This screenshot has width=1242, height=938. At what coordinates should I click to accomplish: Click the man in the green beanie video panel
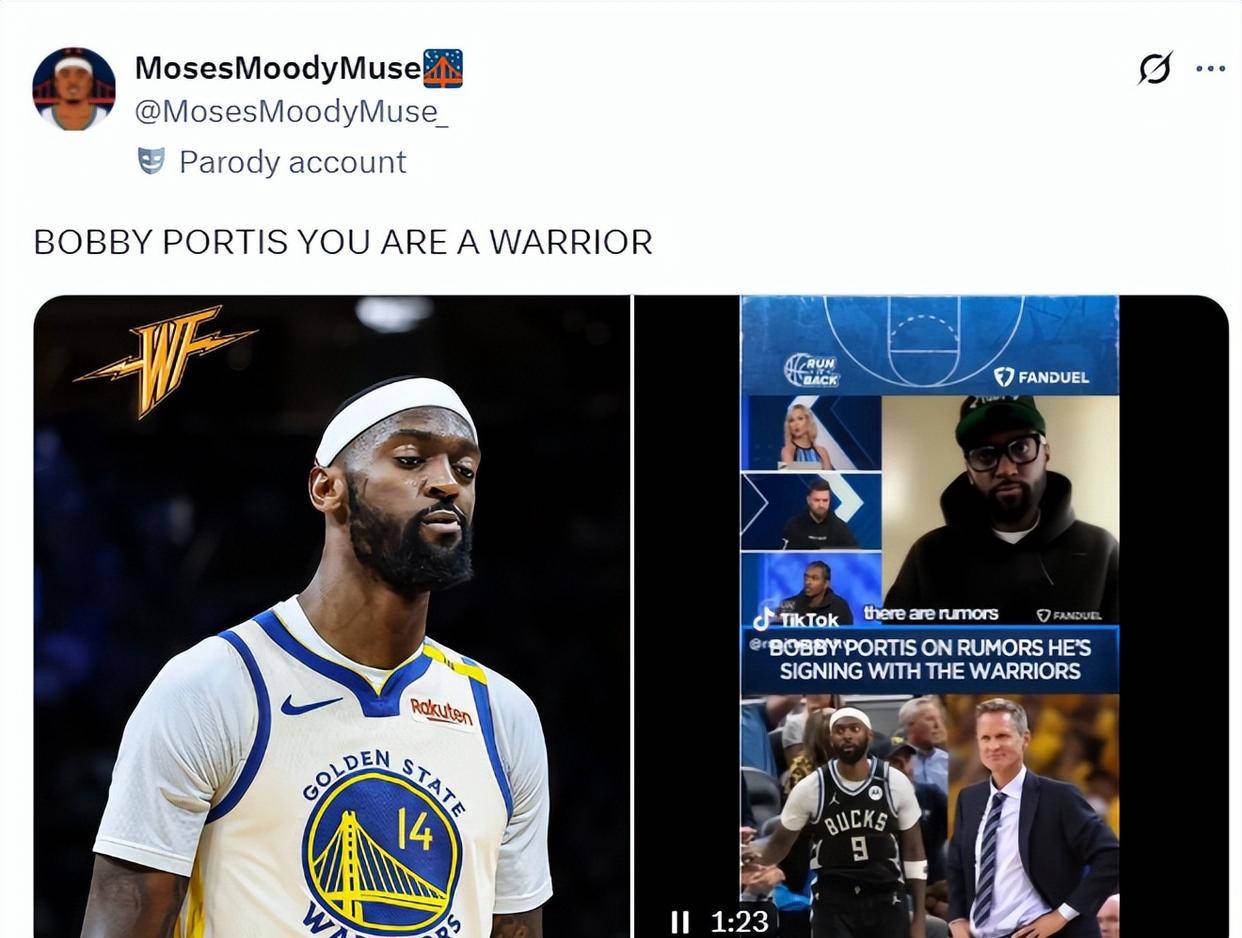[x=1001, y=510]
